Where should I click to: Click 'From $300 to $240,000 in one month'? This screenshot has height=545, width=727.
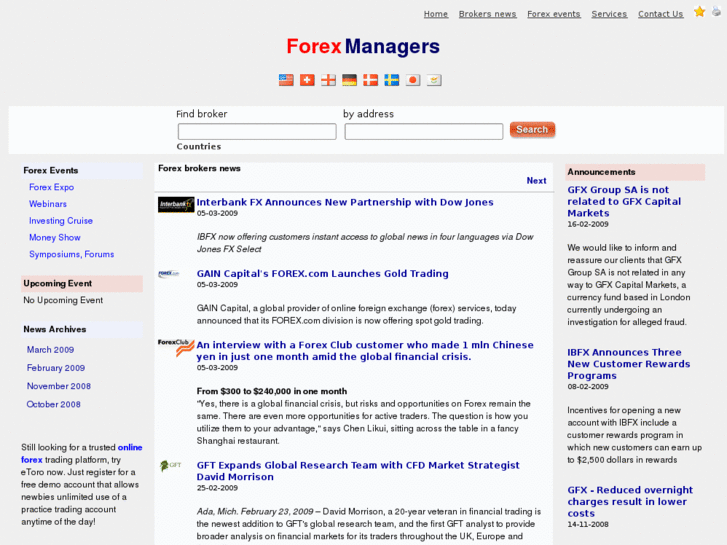(272, 391)
